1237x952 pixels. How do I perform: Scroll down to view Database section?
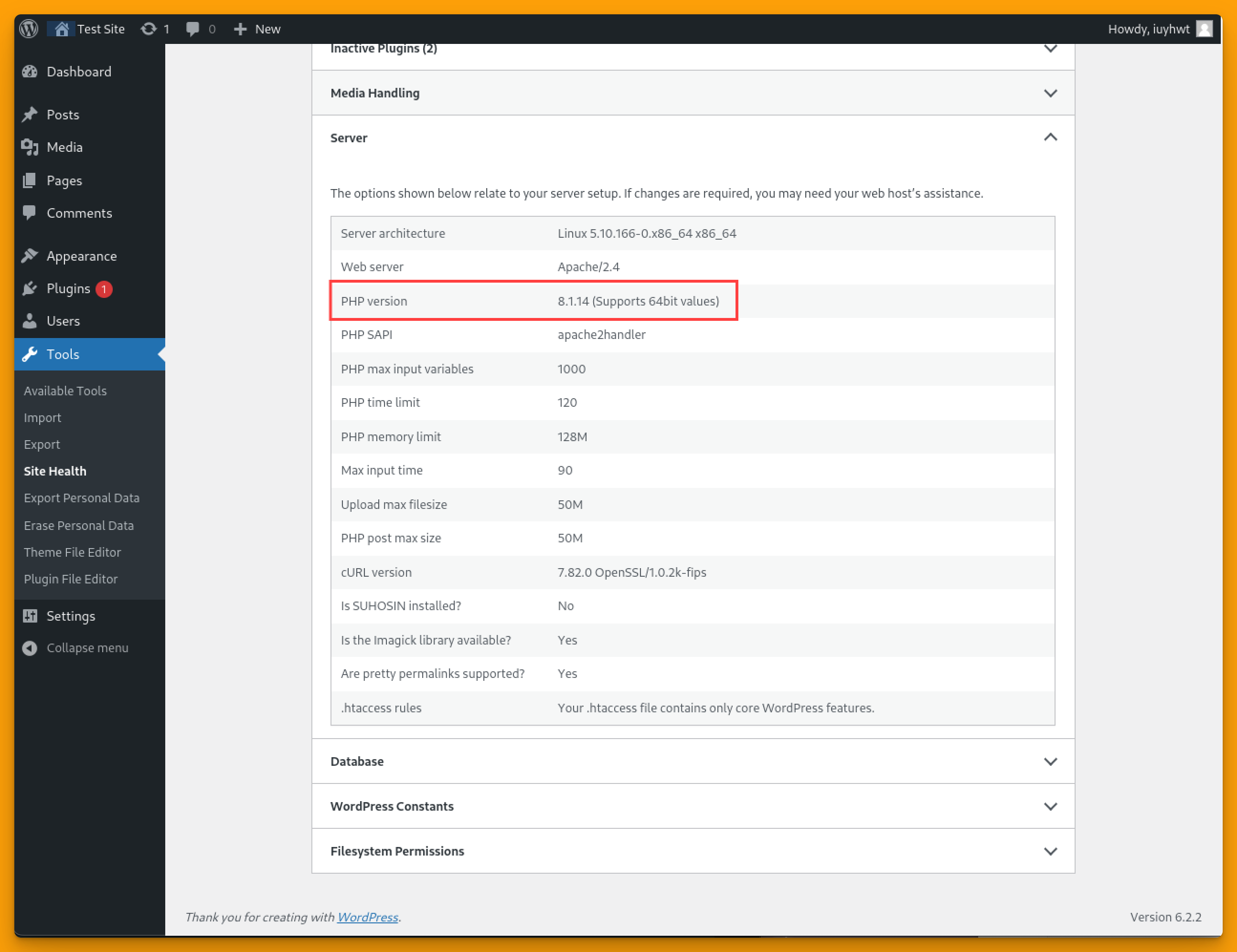693,761
